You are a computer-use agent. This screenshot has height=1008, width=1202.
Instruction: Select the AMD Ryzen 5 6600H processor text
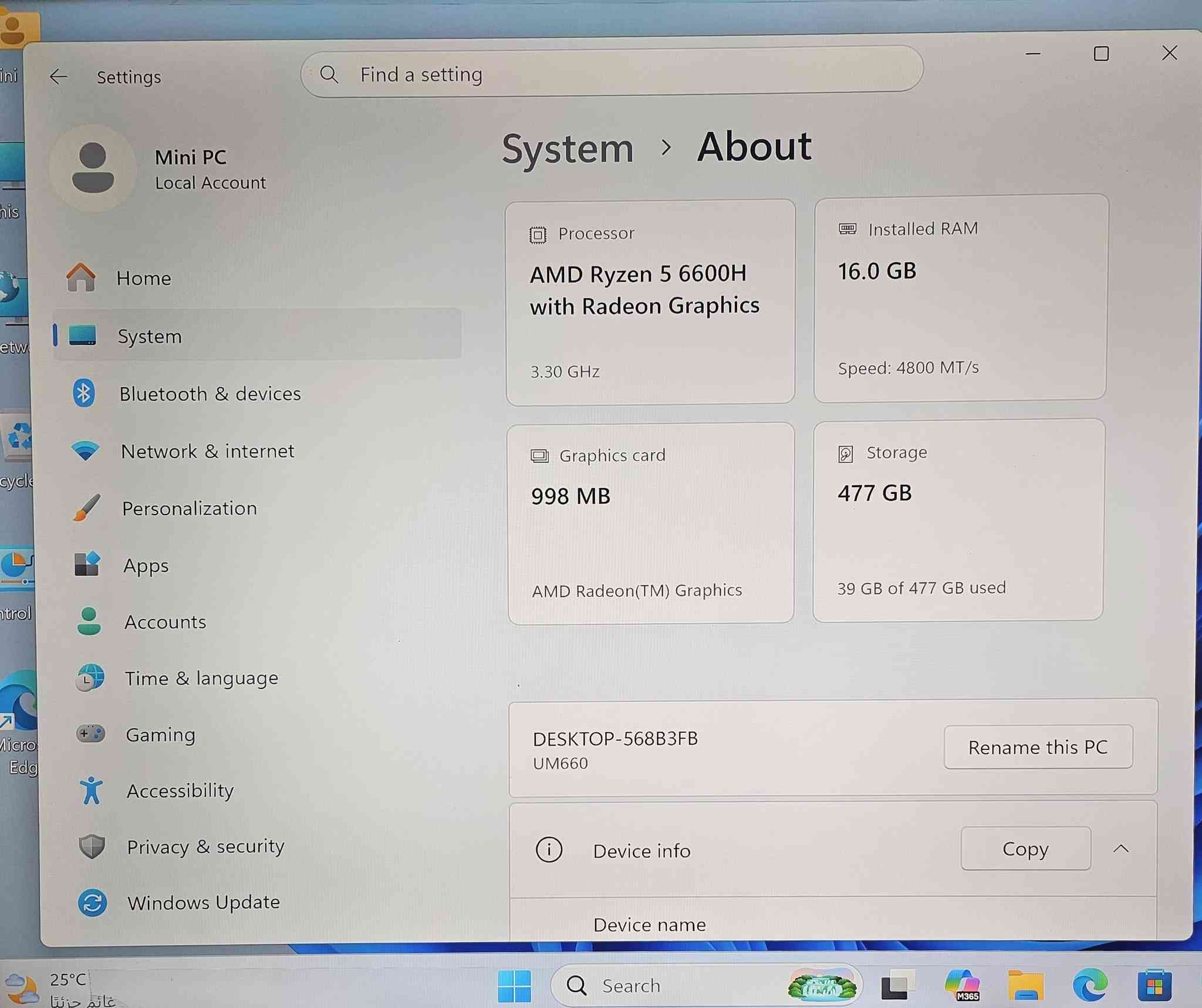point(644,290)
